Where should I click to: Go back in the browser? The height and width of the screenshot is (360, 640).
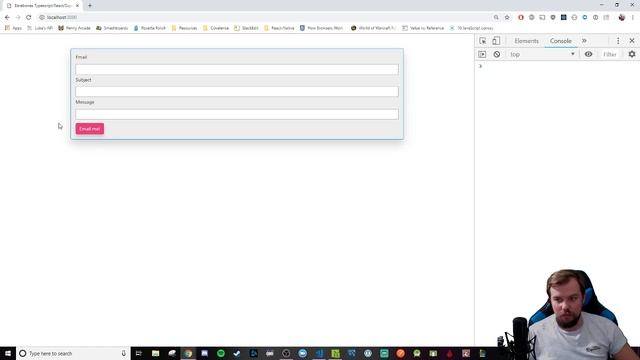pyautogui.click(x=7, y=17)
